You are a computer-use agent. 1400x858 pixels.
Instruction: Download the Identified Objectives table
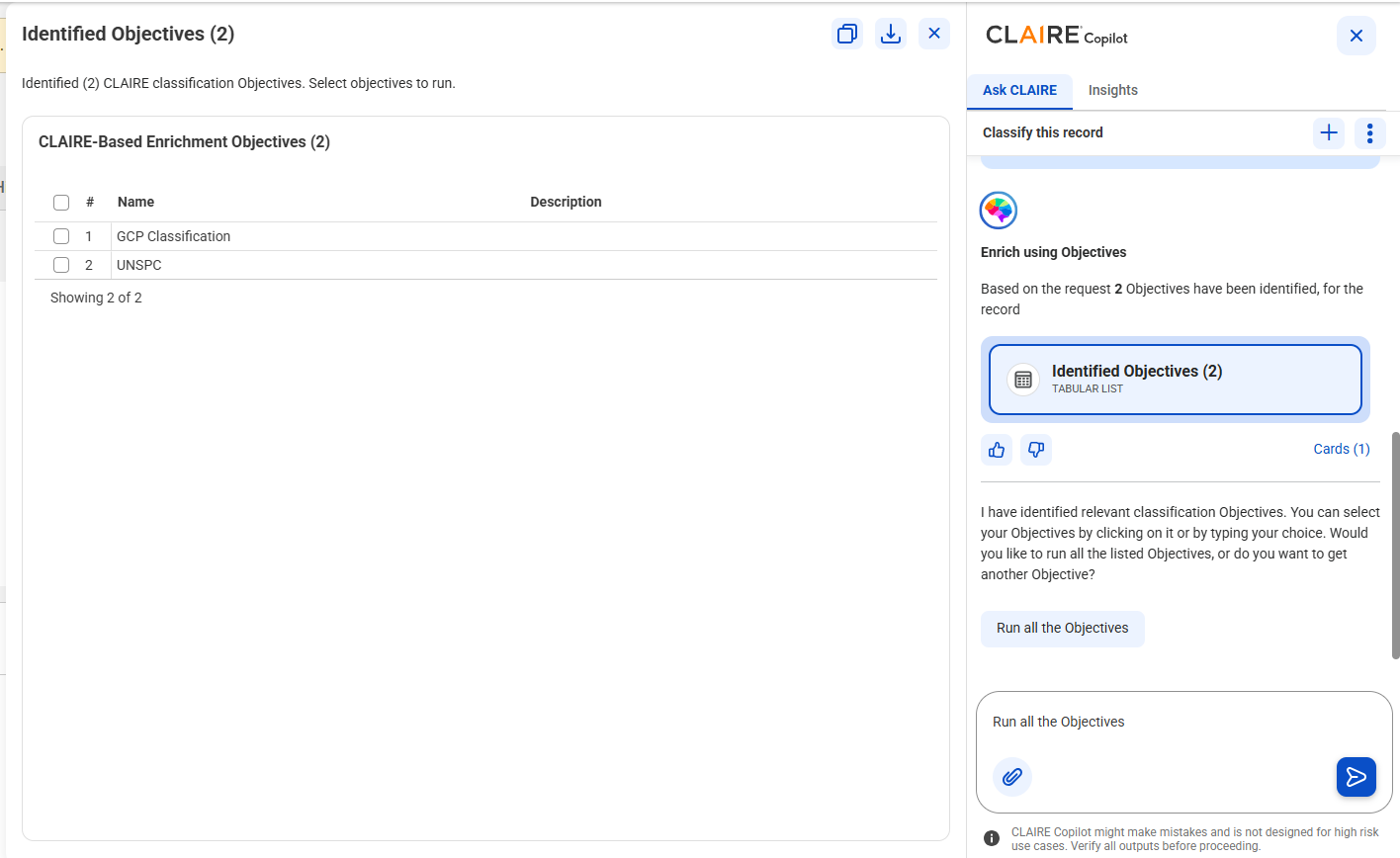coord(891,34)
